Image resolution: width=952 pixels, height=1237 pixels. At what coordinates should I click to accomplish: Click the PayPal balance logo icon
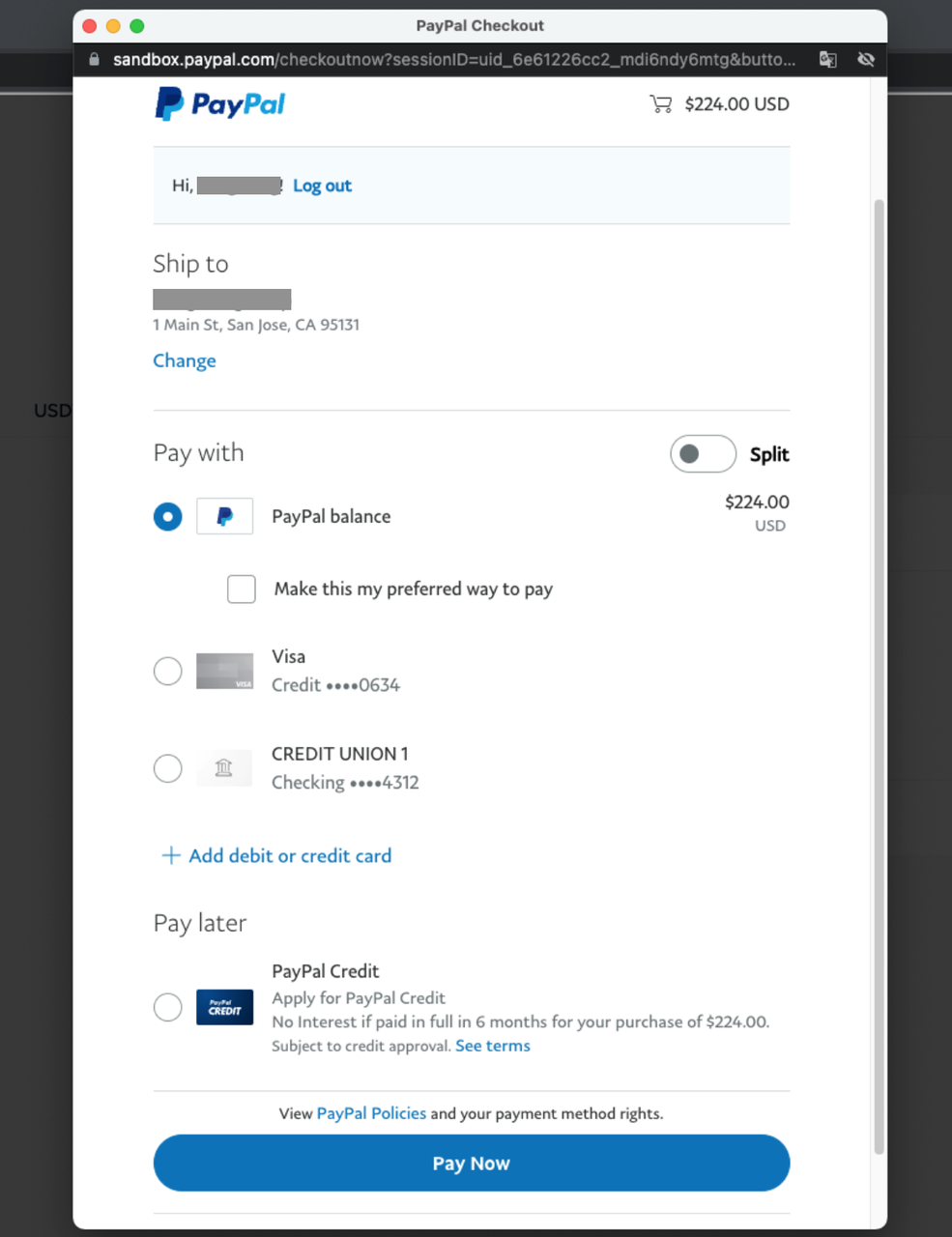(225, 516)
